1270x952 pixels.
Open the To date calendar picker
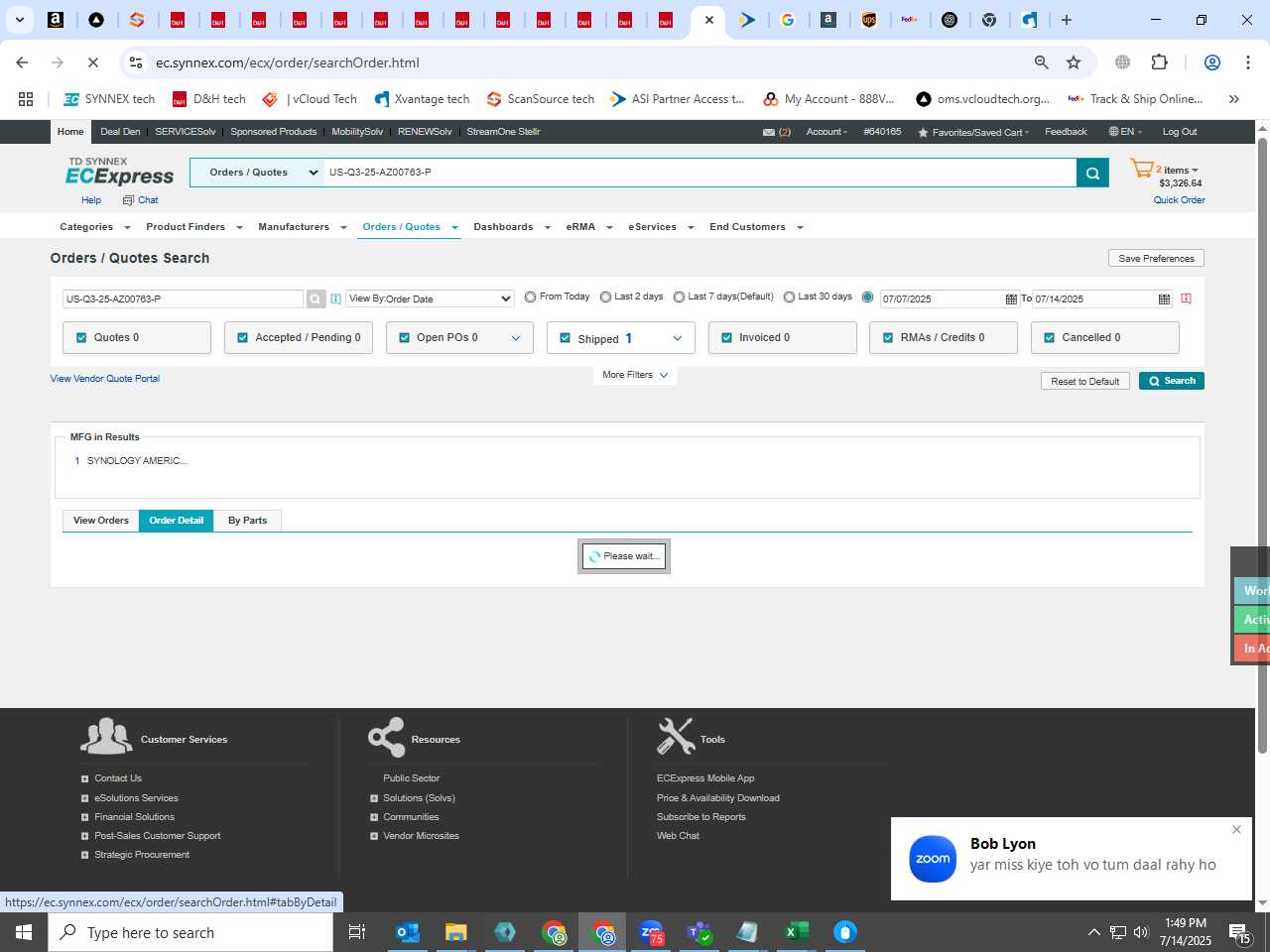(x=1164, y=298)
